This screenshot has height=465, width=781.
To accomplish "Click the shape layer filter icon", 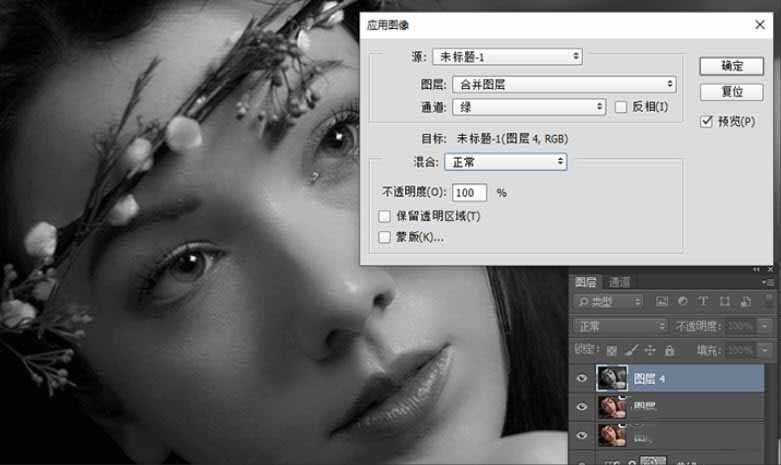I will tap(722, 302).
